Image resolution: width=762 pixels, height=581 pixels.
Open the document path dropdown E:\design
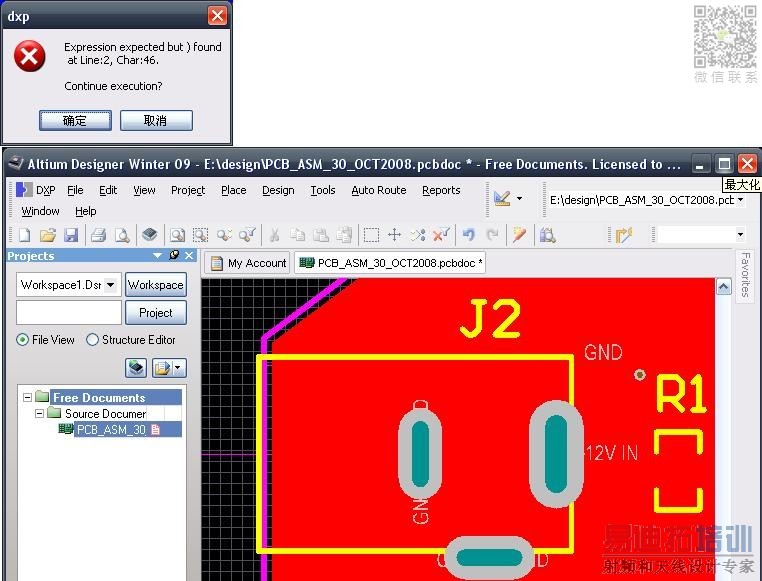coord(741,199)
